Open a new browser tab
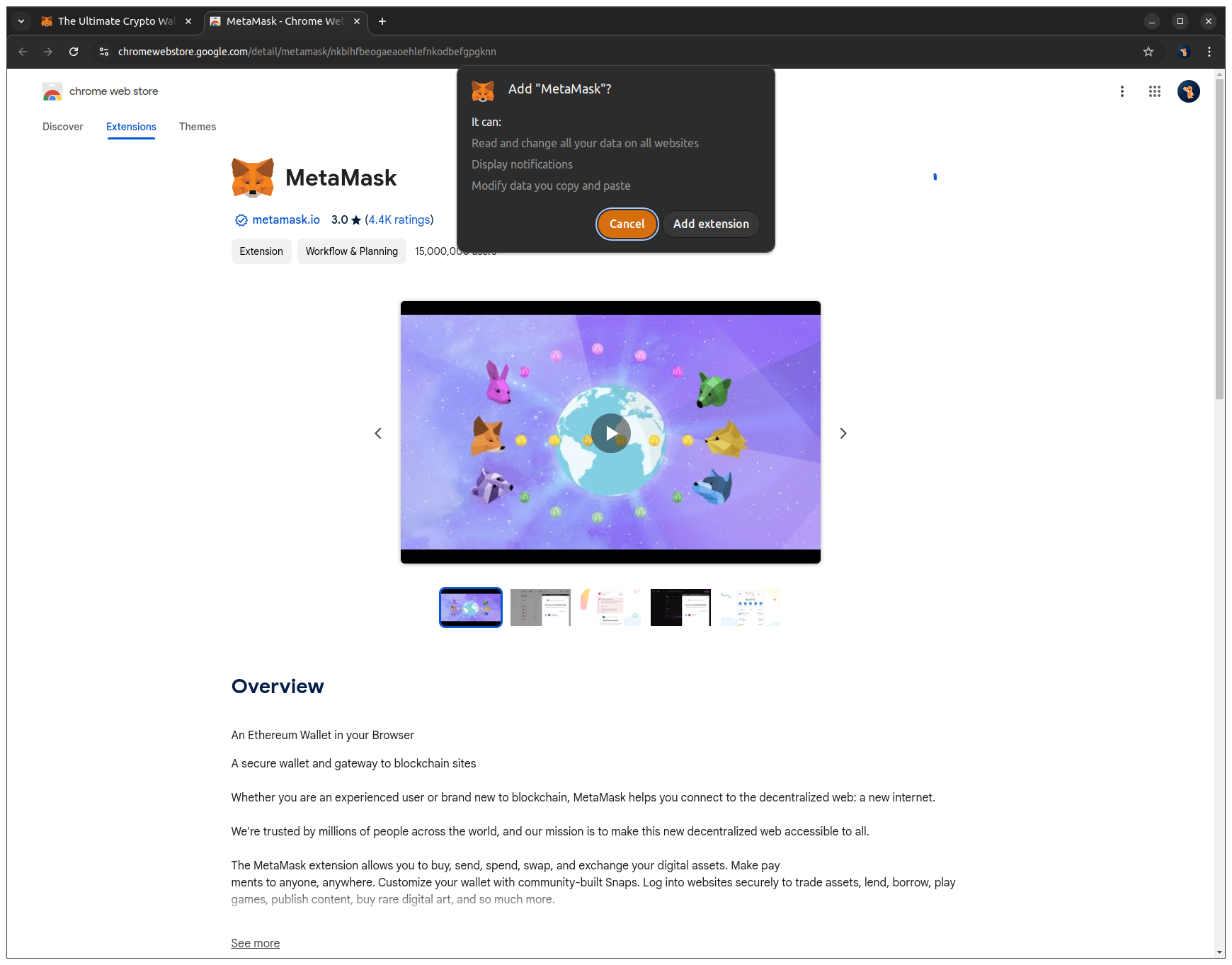 click(382, 21)
